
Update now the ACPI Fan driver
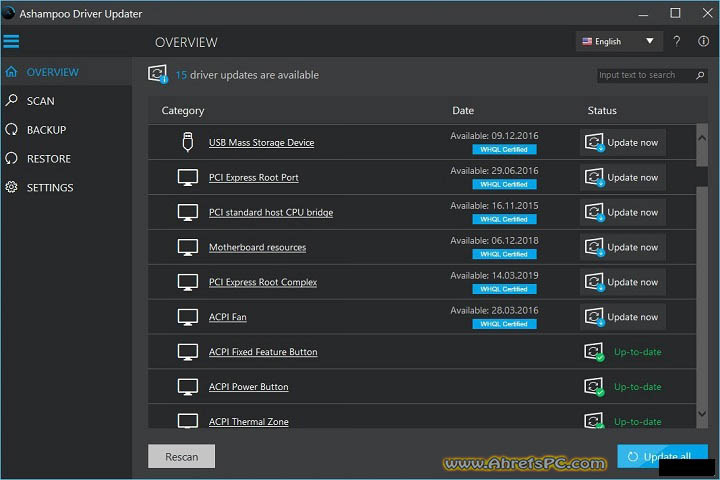tap(622, 317)
